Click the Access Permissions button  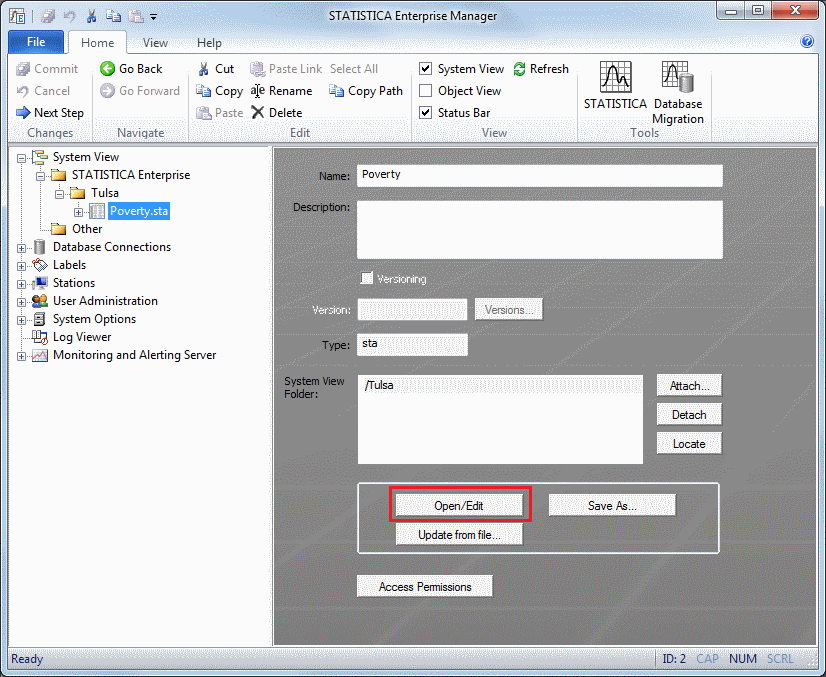(424, 587)
